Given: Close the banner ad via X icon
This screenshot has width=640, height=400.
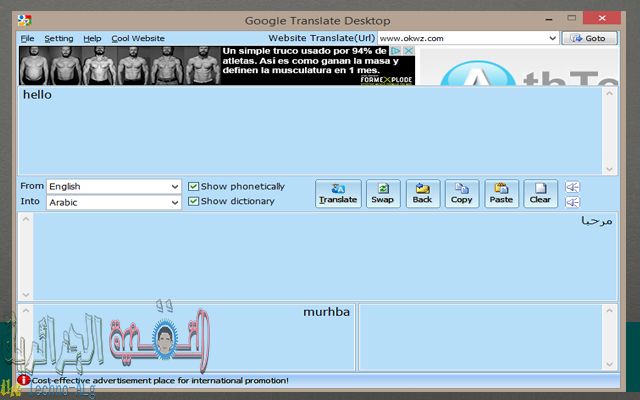Looking at the screenshot, I should click(409, 51).
